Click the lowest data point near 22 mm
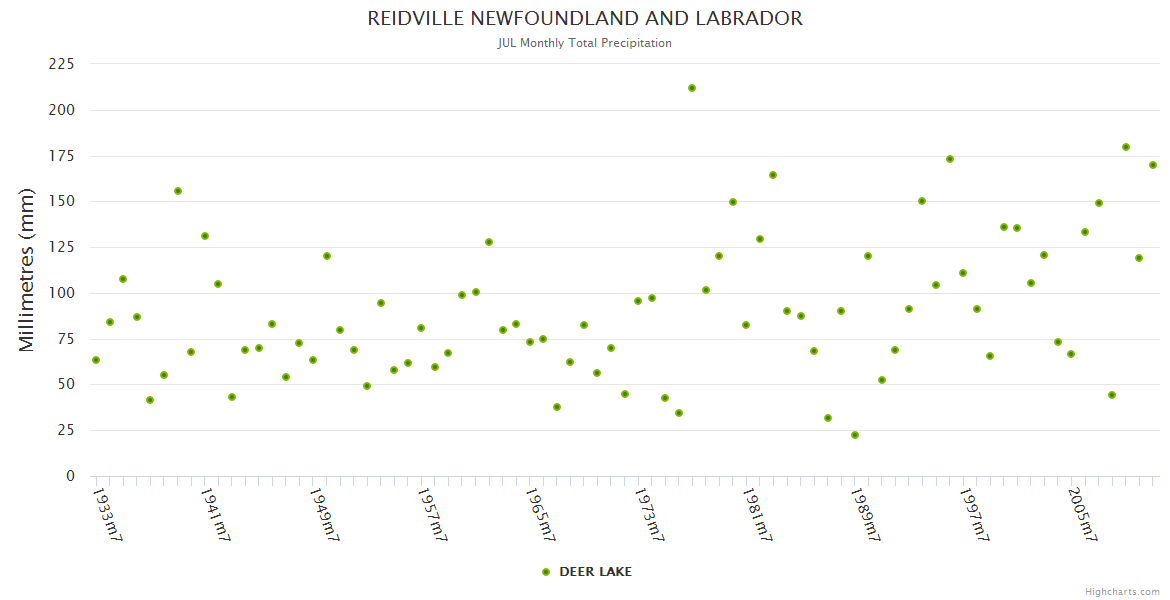Screen dimensions: 1170x600 [855, 435]
